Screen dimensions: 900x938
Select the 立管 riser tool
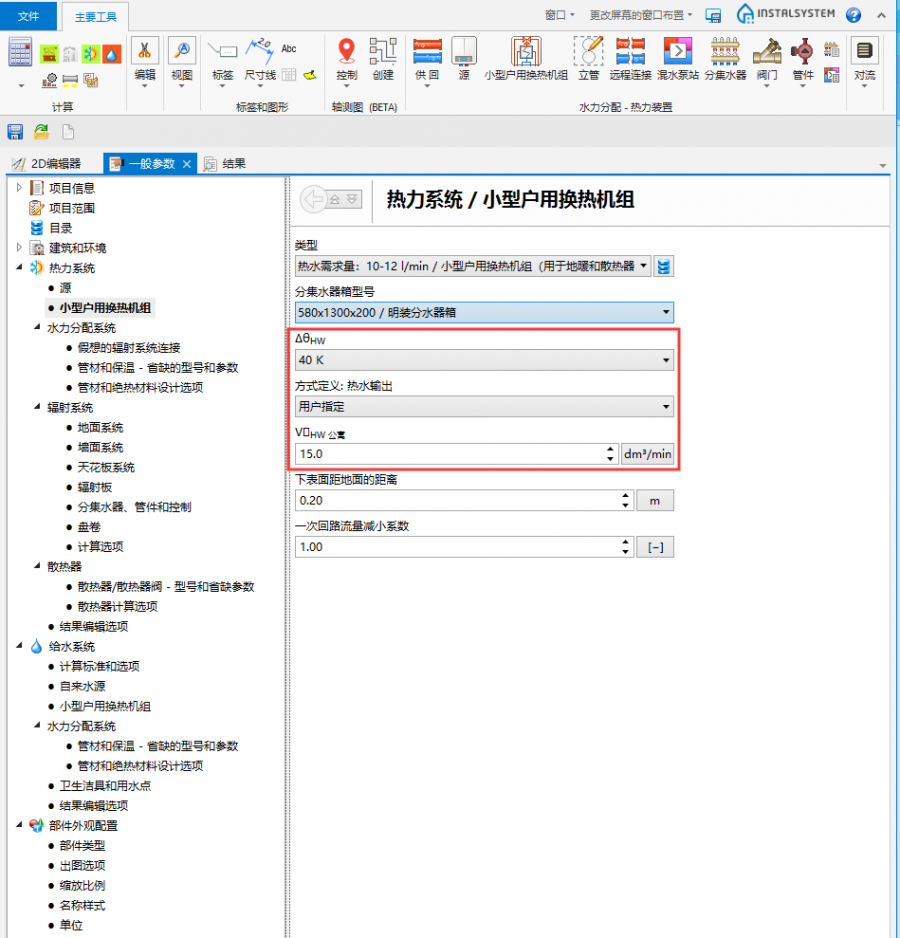coord(588,56)
